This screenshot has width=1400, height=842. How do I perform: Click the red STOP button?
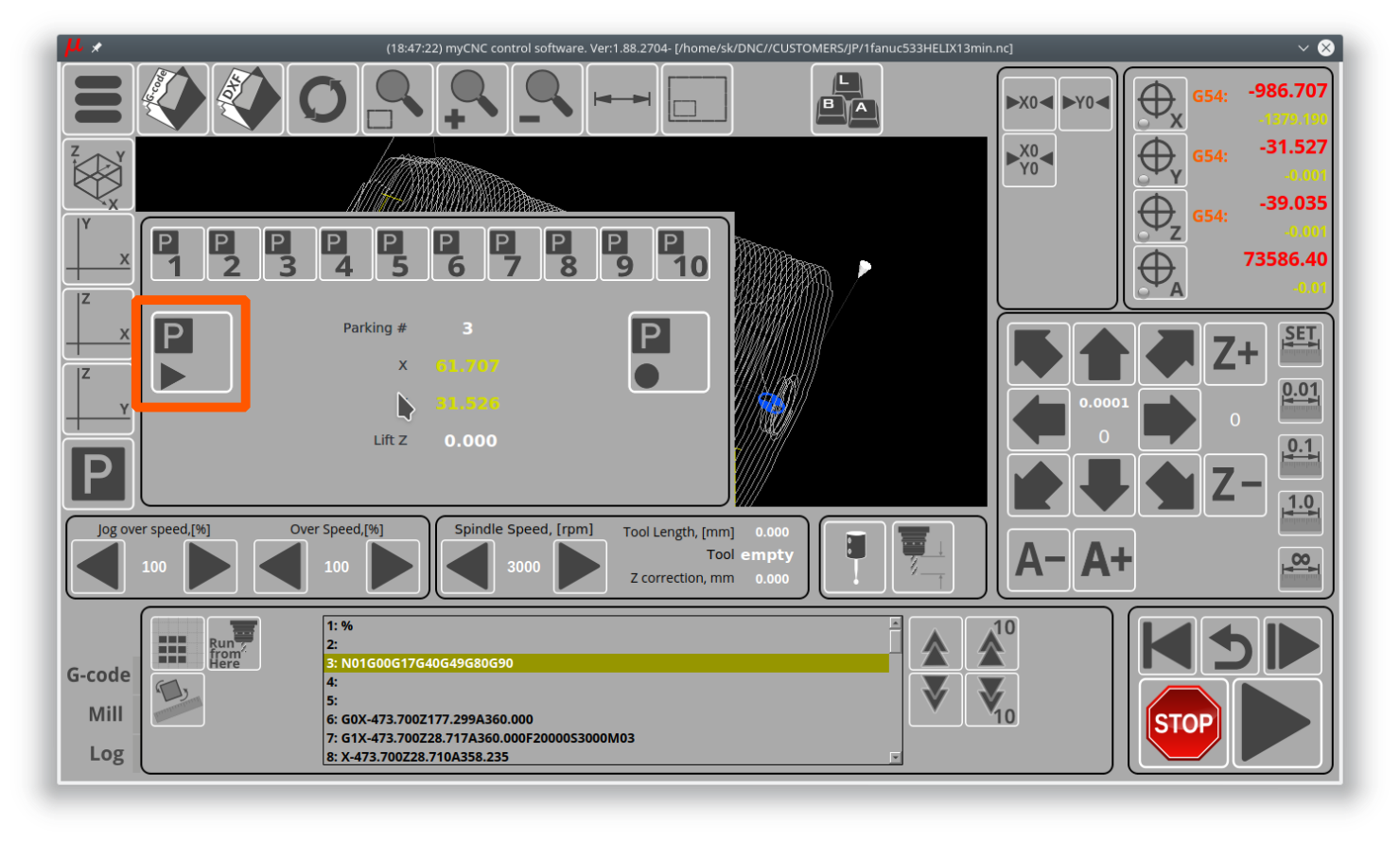[x=1182, y=724]
